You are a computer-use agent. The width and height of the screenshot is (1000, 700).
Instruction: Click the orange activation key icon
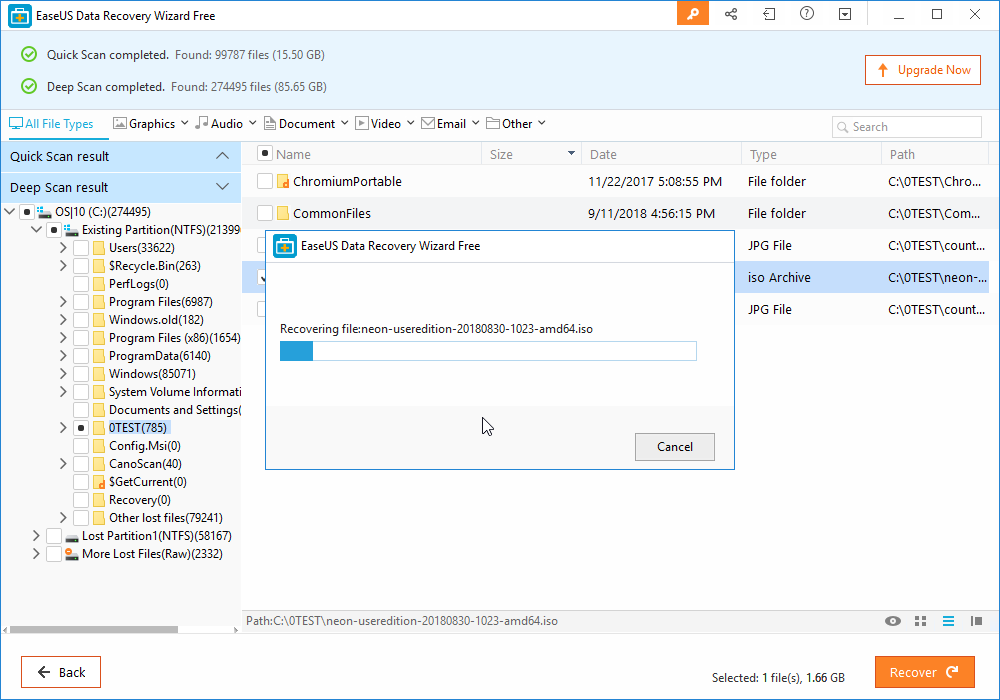(x=693, y=13)
